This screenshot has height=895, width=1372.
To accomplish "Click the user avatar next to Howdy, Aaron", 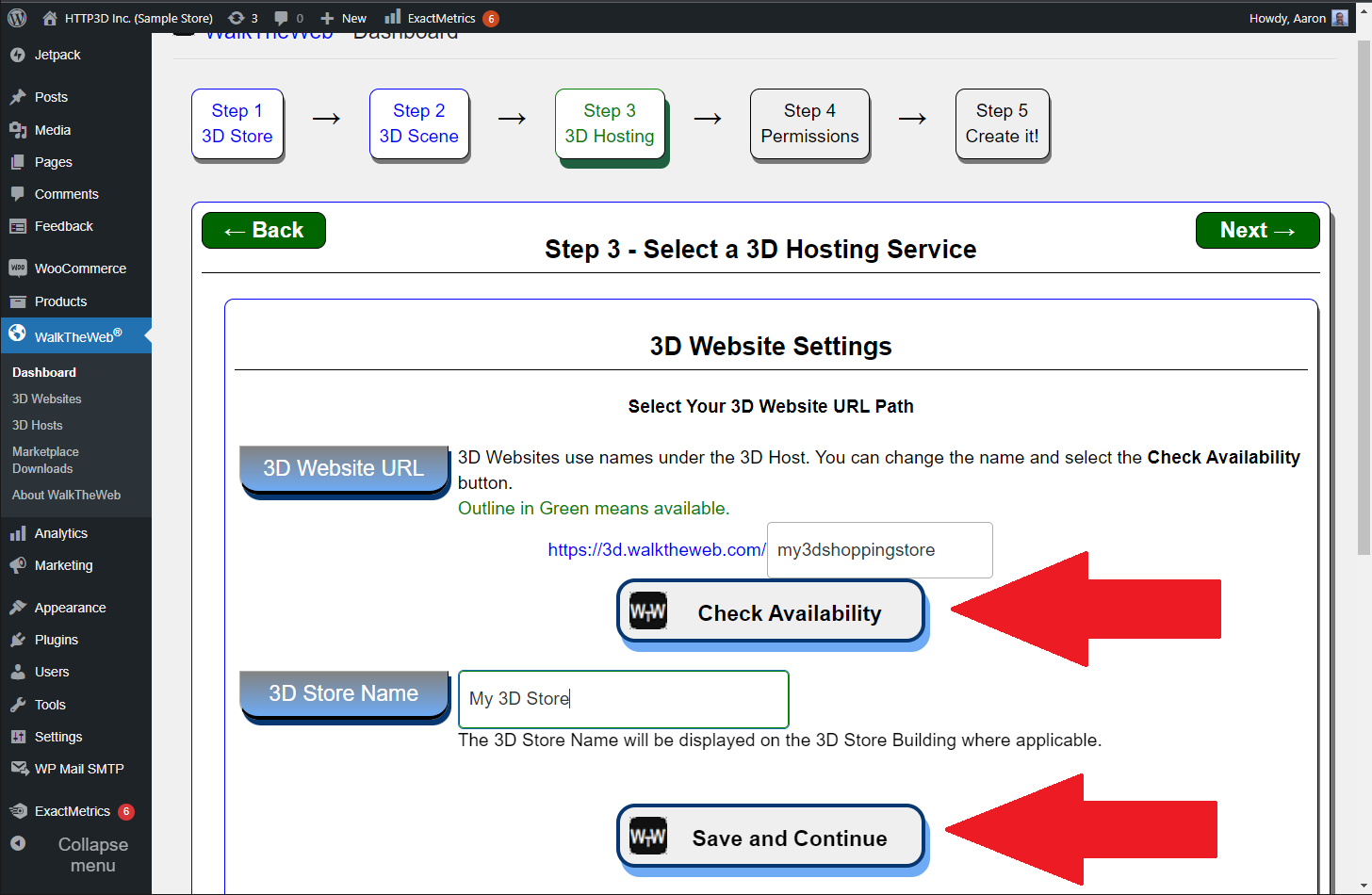I will (1339, 18).
